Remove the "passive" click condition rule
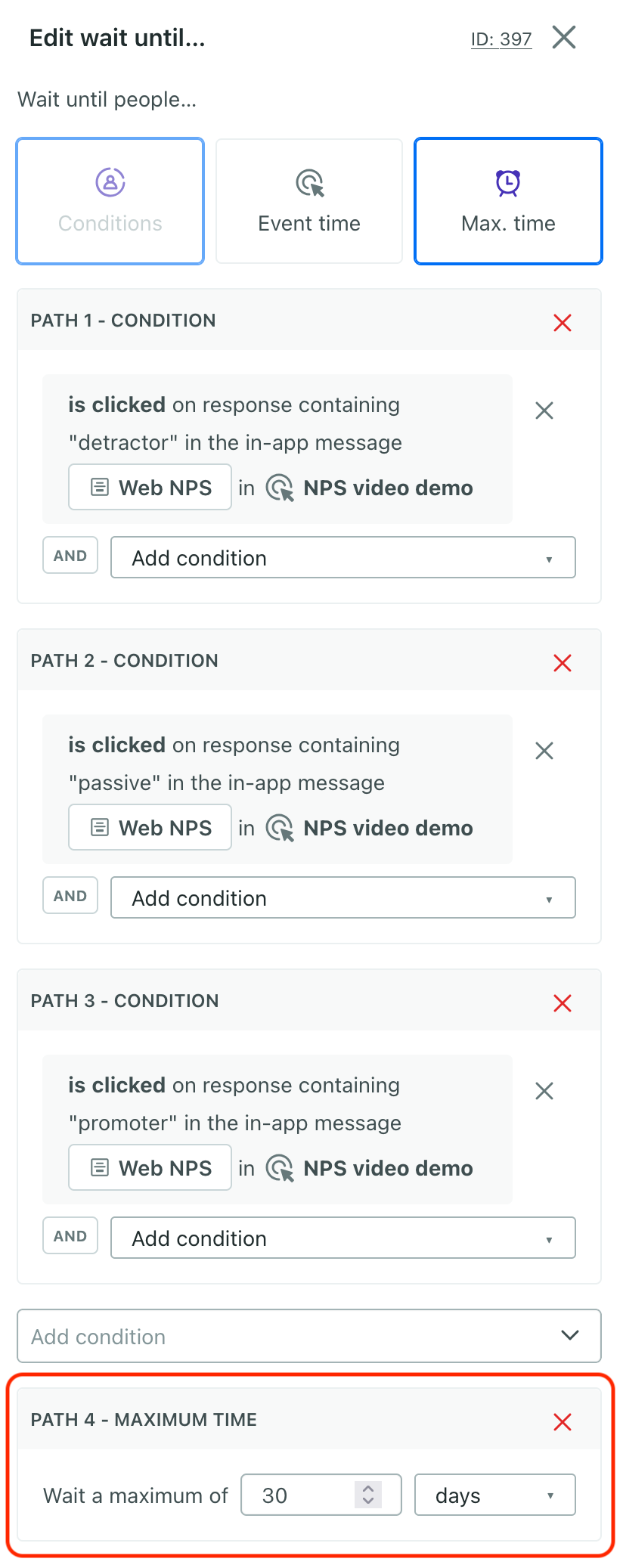 click(544, 751)
